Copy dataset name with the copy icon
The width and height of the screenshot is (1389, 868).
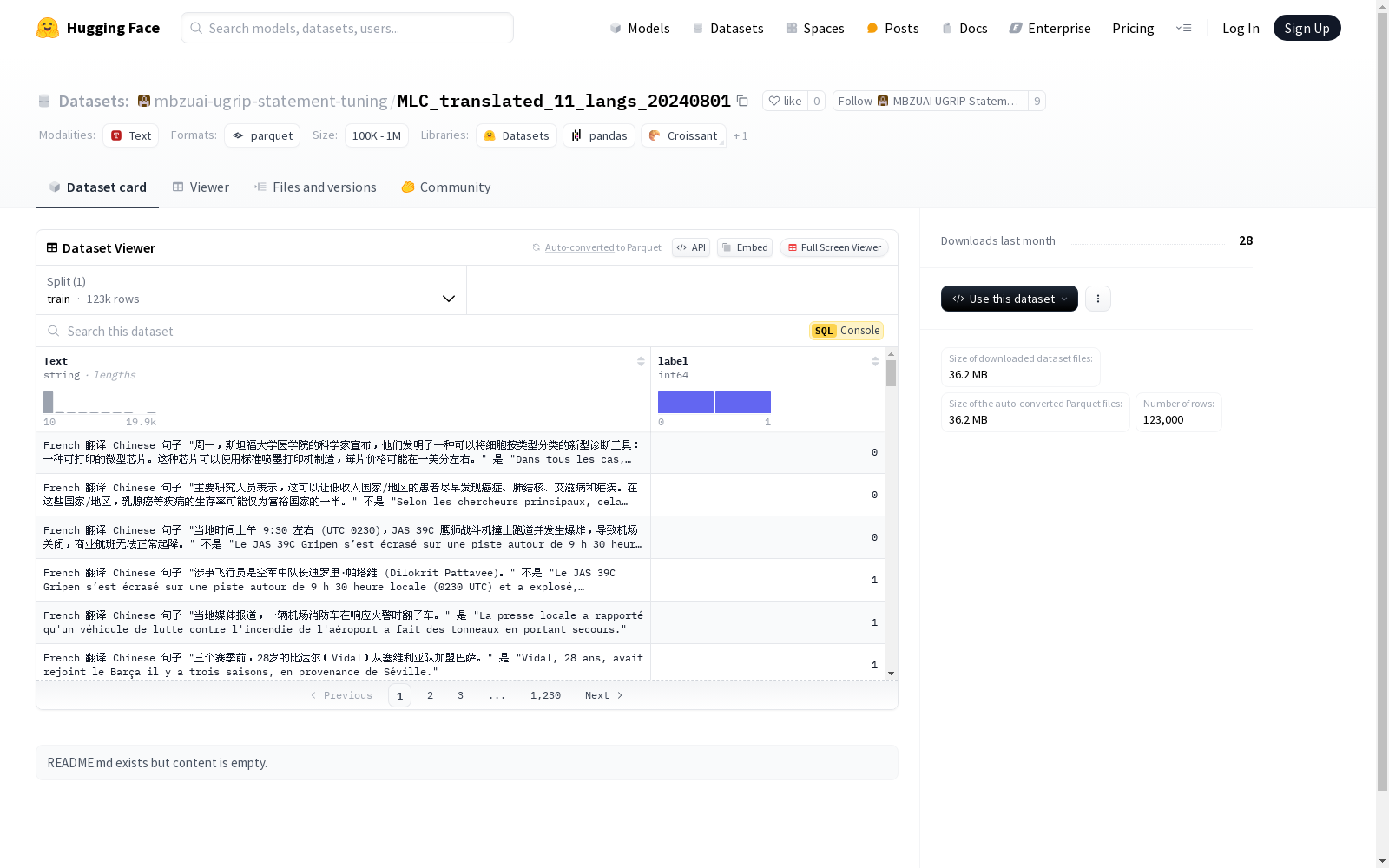pyautogui.click(x=742, y=101)
